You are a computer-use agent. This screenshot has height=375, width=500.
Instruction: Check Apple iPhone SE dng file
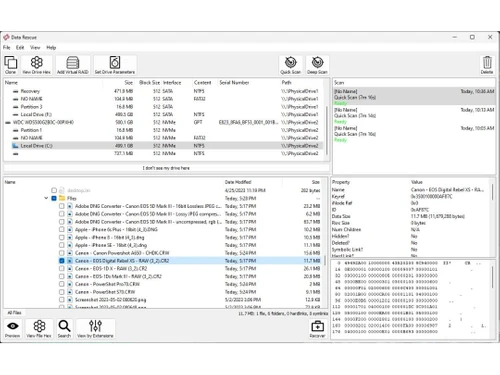pyautogui.click(x=62, y=245)
